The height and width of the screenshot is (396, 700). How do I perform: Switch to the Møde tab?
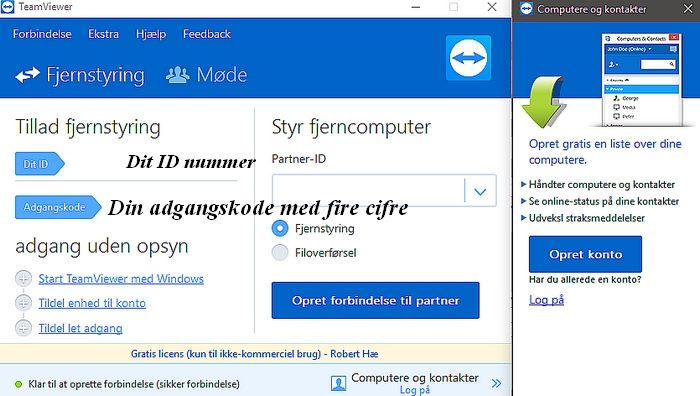206,75
